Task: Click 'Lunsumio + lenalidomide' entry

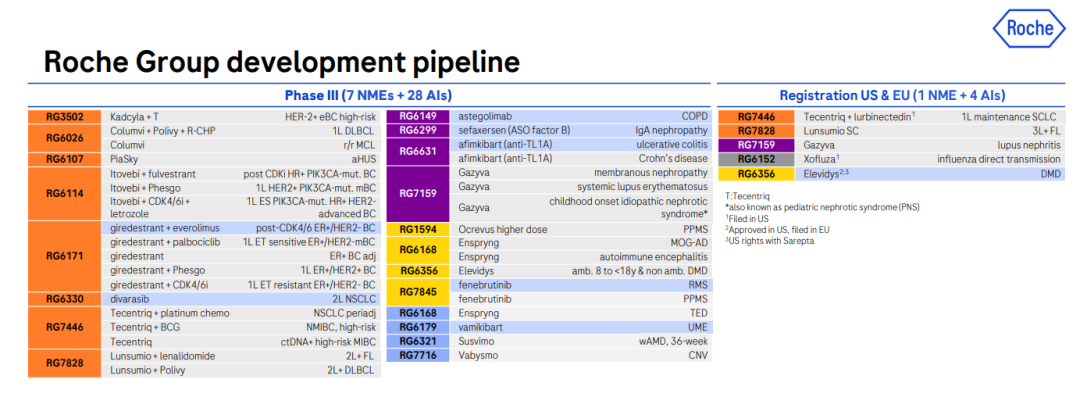Action: [163, 356]
